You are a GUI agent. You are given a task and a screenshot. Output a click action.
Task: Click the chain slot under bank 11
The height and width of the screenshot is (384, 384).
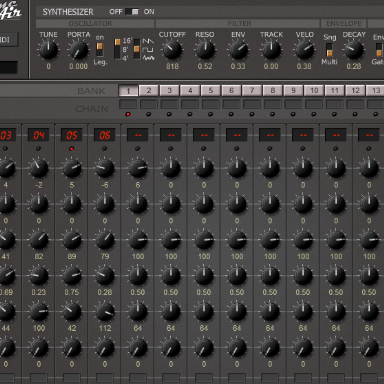335,104
